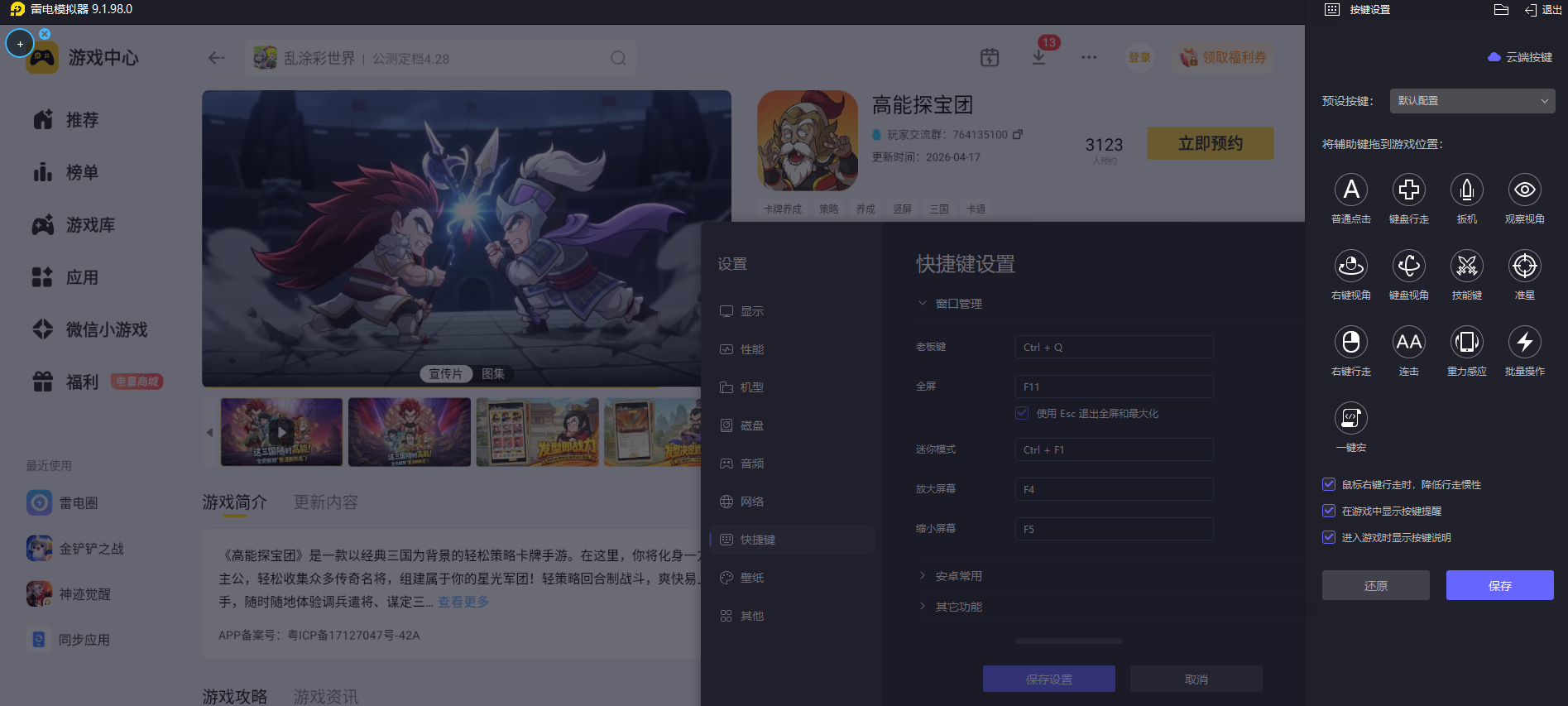Click the 迷你模式 Ctrl + F1 shortcut field
The width and height of the screenshot is (1568, 706).
pyautogui.click(x=1114, y=449)
